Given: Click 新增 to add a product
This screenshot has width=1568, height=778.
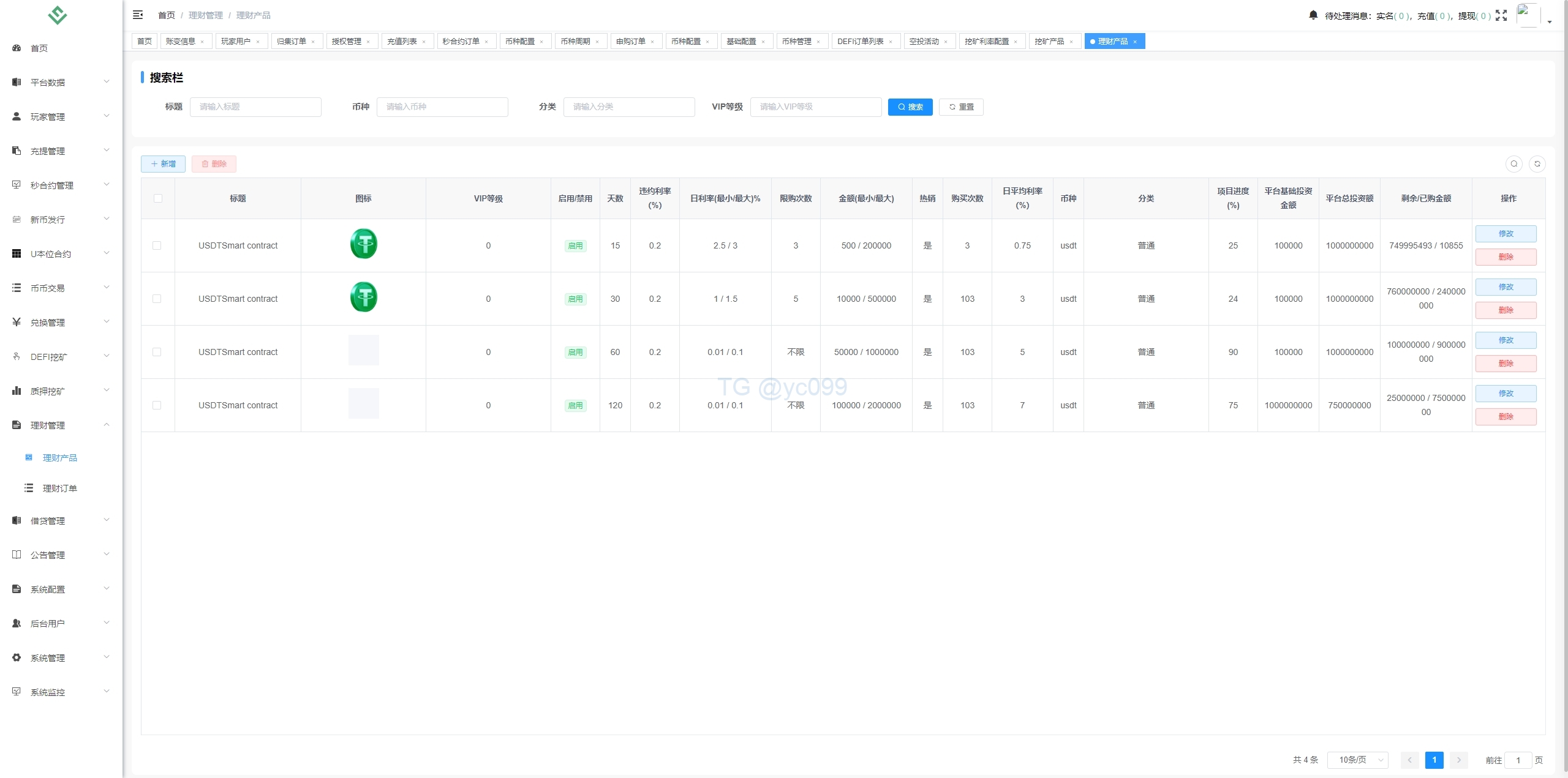Looking at the screenshot, I should [x=163, y=163].
